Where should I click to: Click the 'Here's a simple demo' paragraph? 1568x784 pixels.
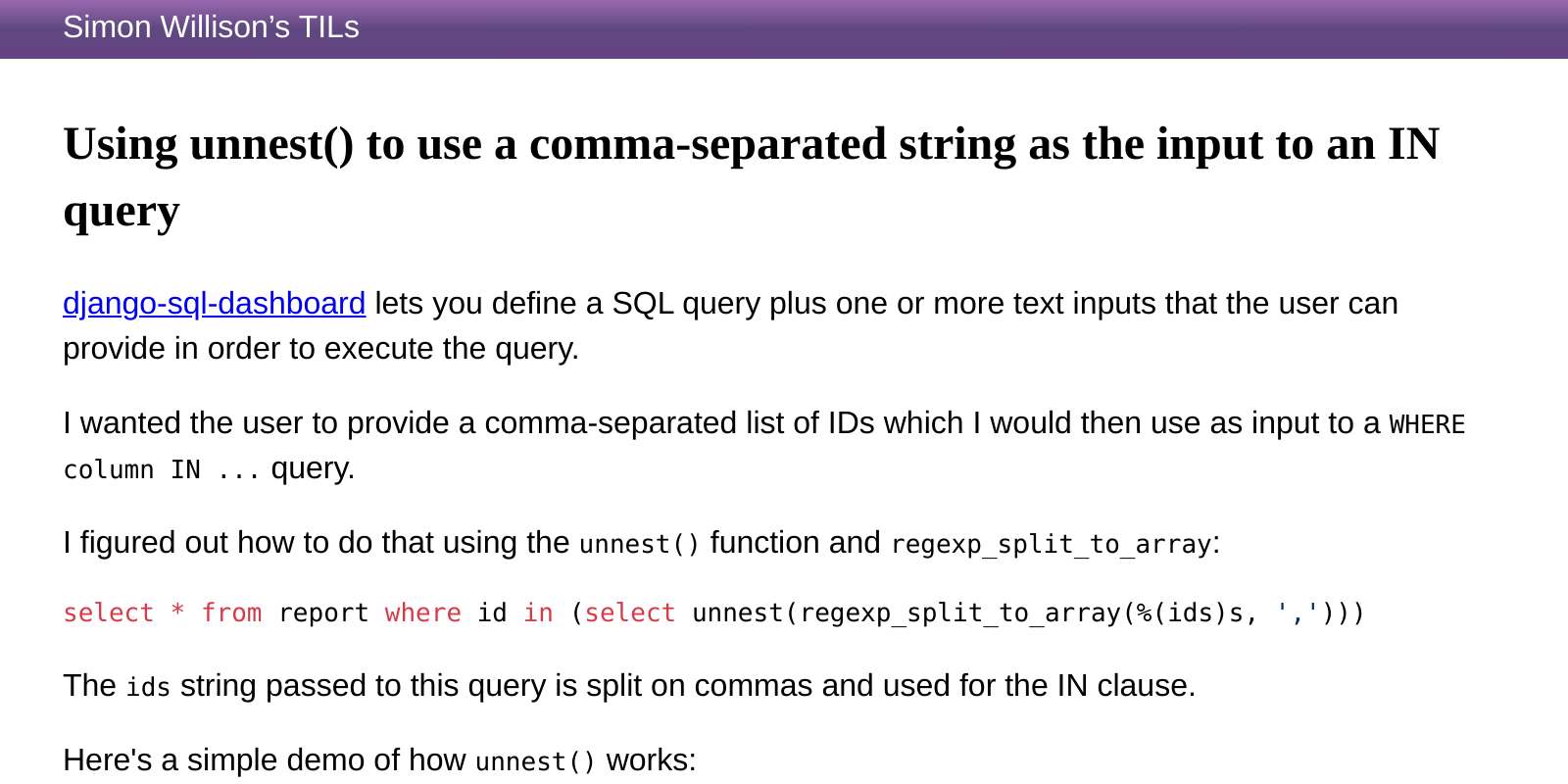(379, 759)
